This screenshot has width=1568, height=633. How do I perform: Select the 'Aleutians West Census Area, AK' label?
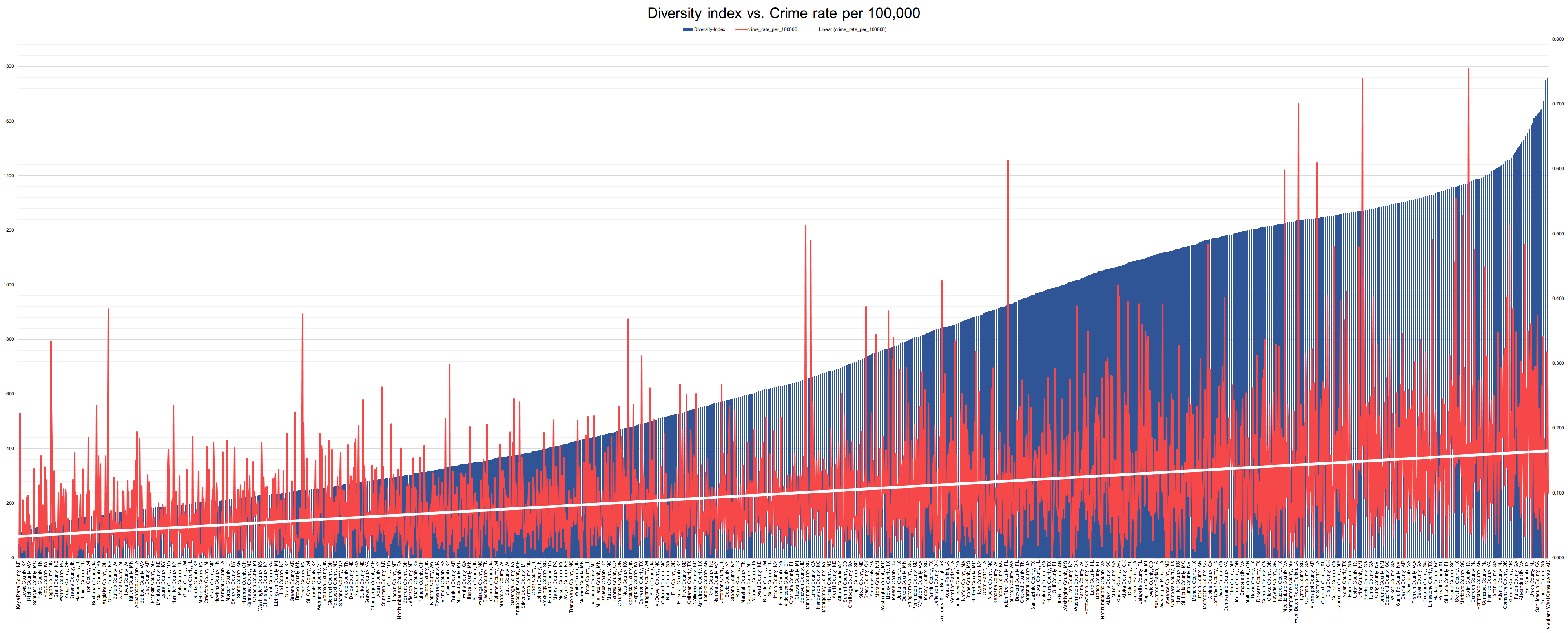coord(1548,595)
